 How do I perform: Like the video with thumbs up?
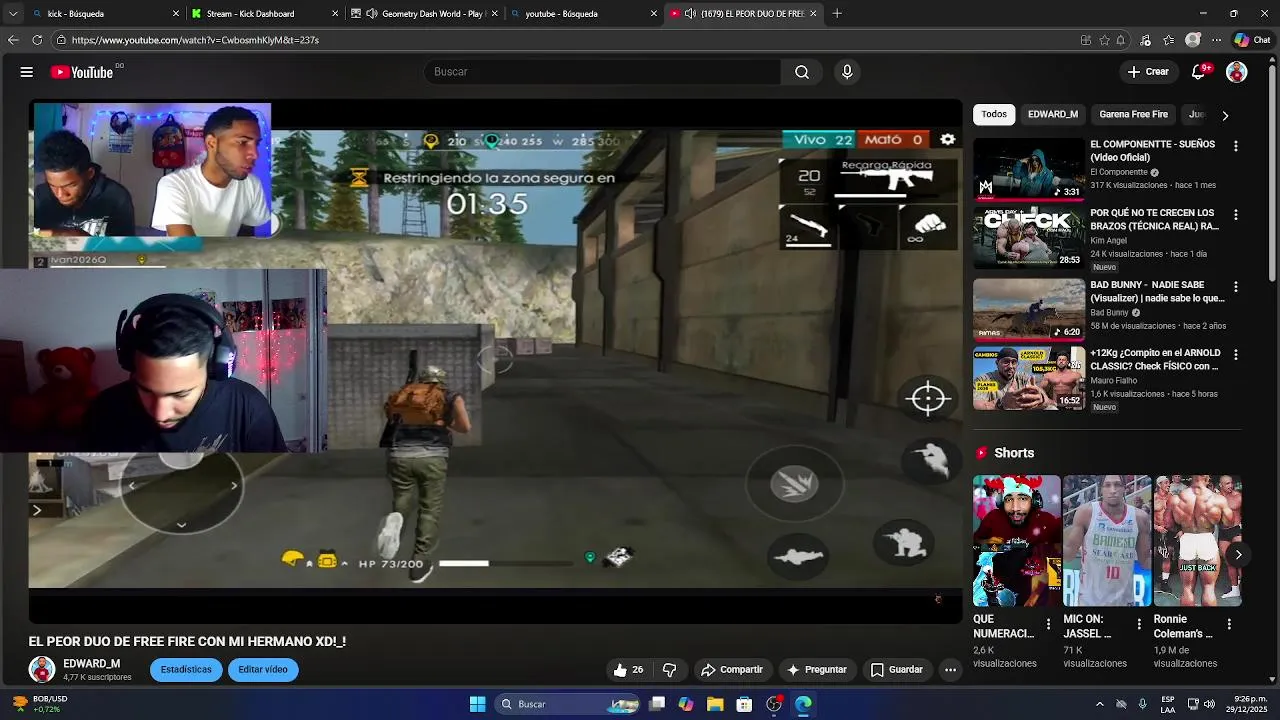pyautogui.click(x=628, y=670)
